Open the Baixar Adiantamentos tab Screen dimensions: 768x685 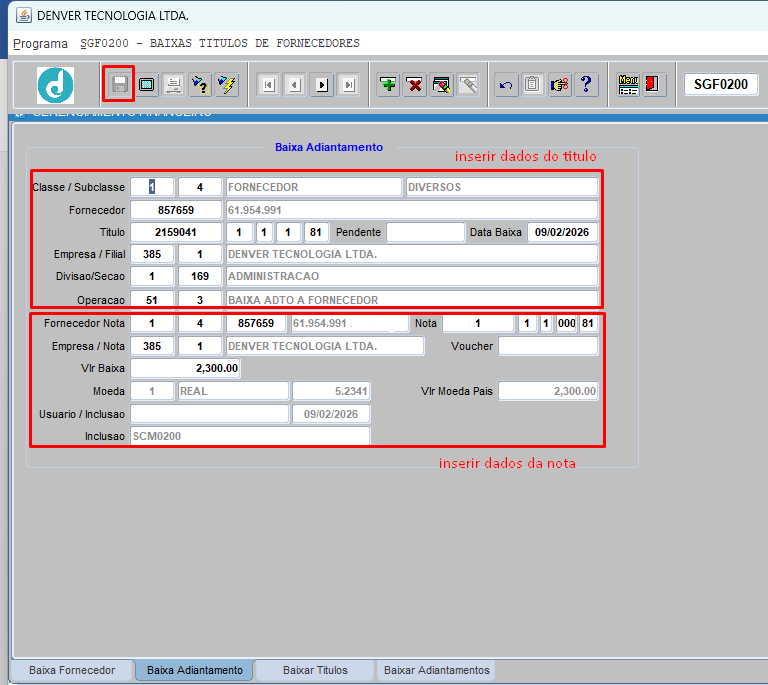click(x=436, y=670)
